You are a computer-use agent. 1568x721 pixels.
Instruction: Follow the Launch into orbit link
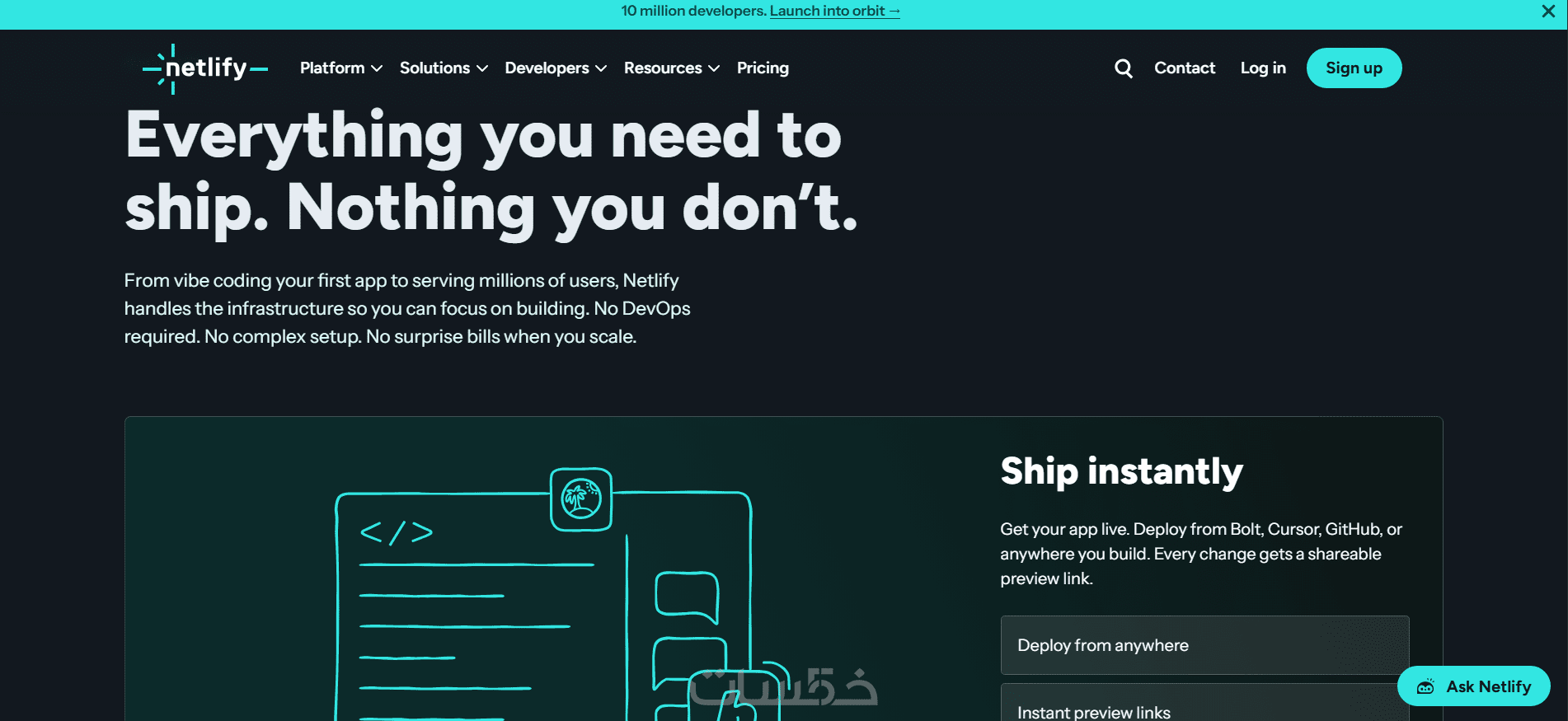(x=834, y=11)
